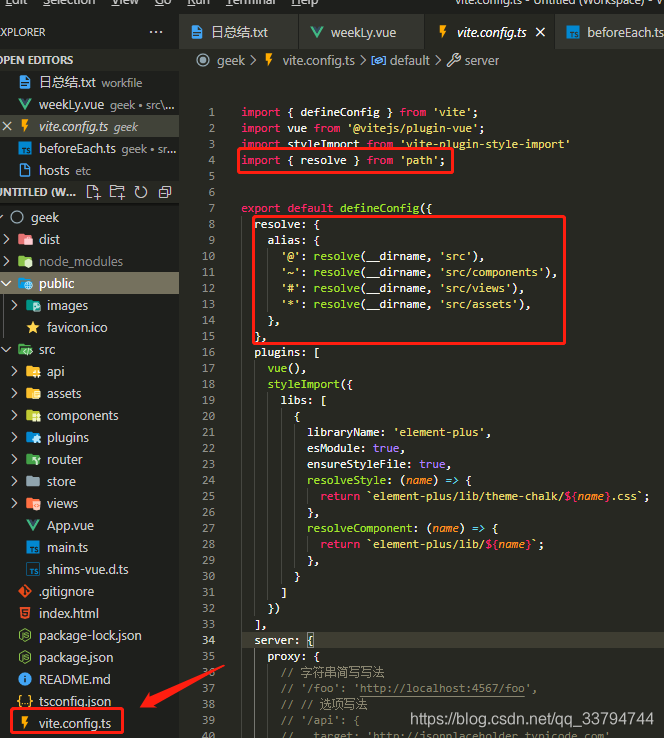Screen dimensions: 664x738
Task: Click the TS icon beside main.ts
Action: 33,547
